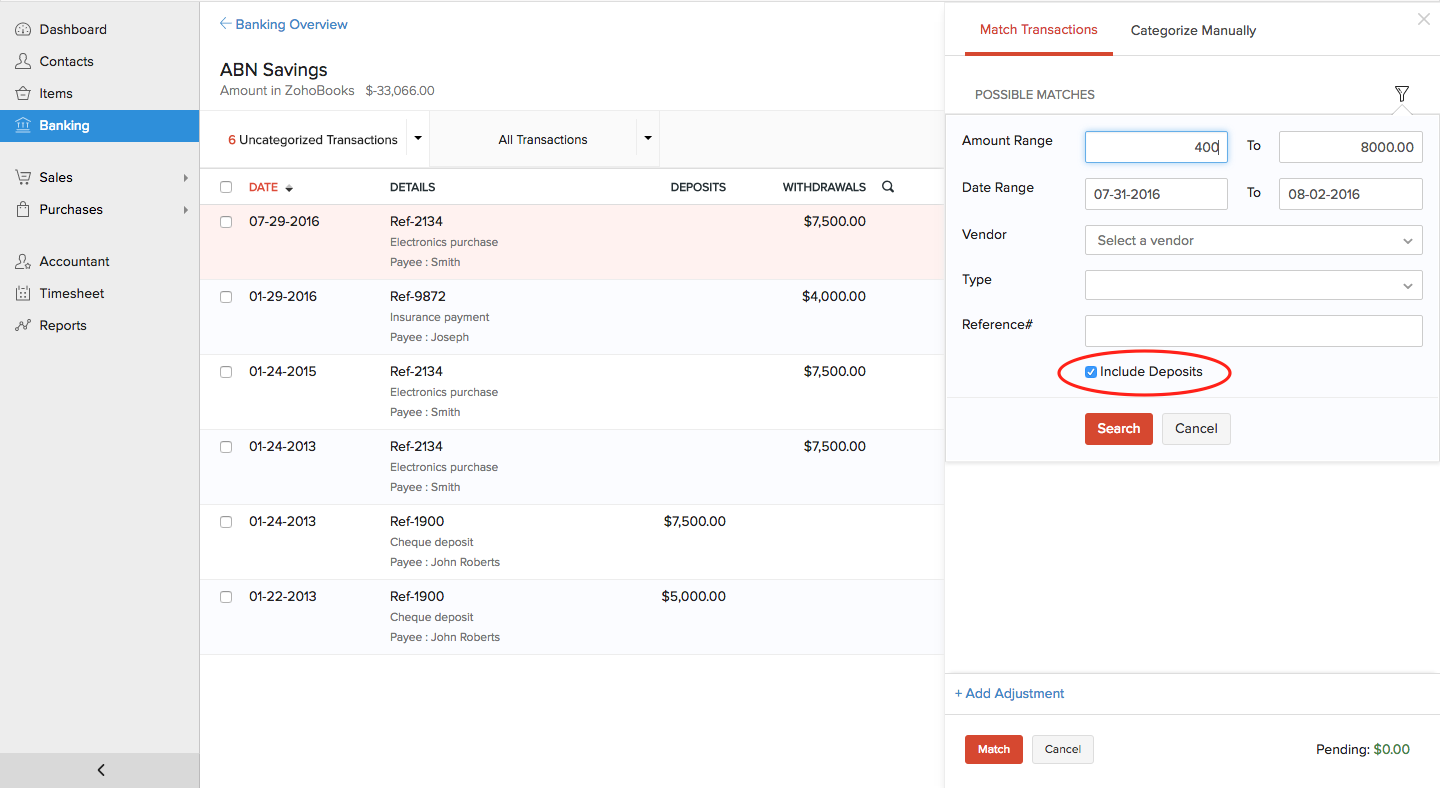This screenshot has height=788, width=1440.
Task: Select Contacts in the sidebar
Action: [x=66, y=61]
